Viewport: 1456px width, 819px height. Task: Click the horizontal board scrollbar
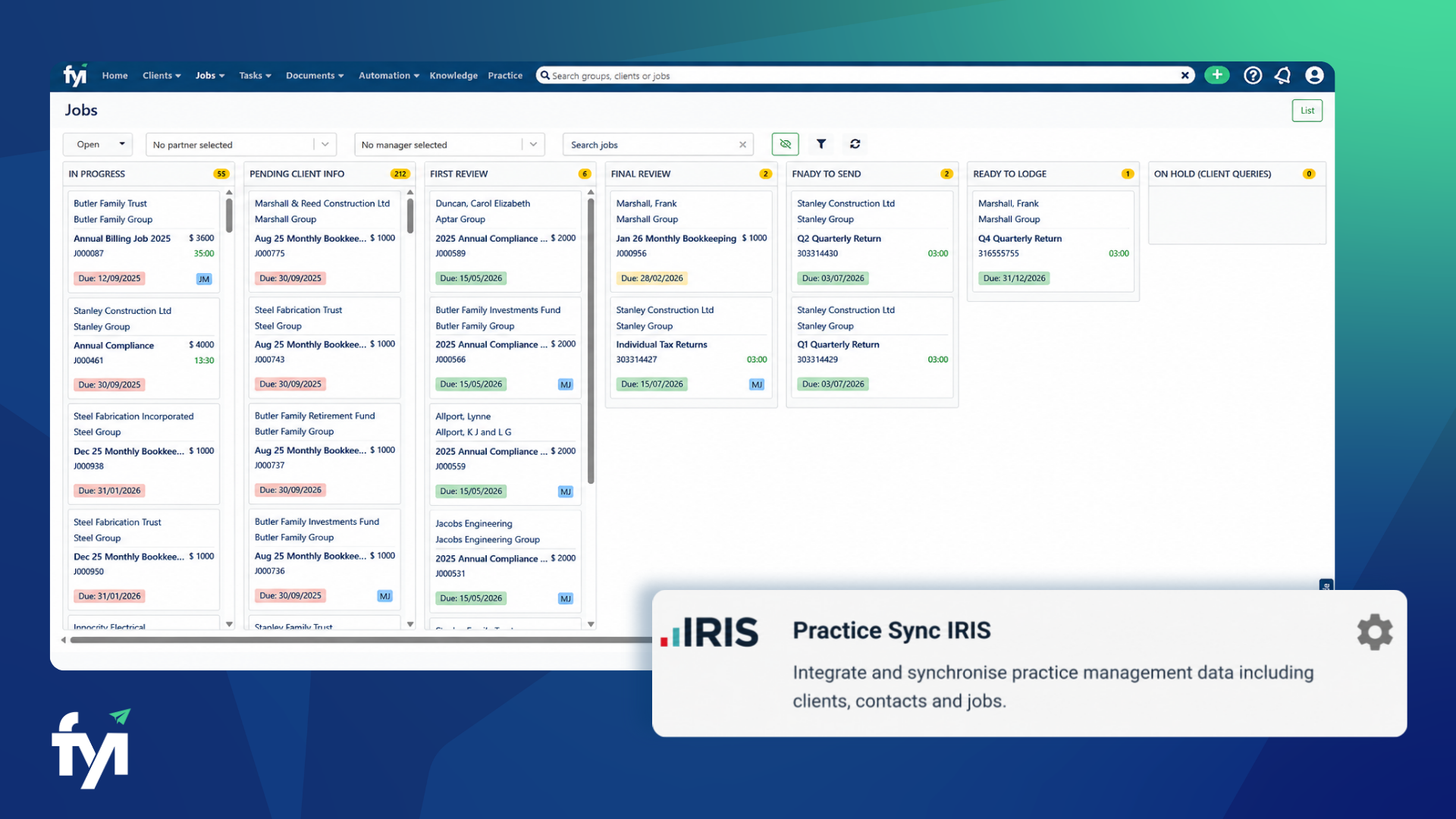[x=360, y=640]
